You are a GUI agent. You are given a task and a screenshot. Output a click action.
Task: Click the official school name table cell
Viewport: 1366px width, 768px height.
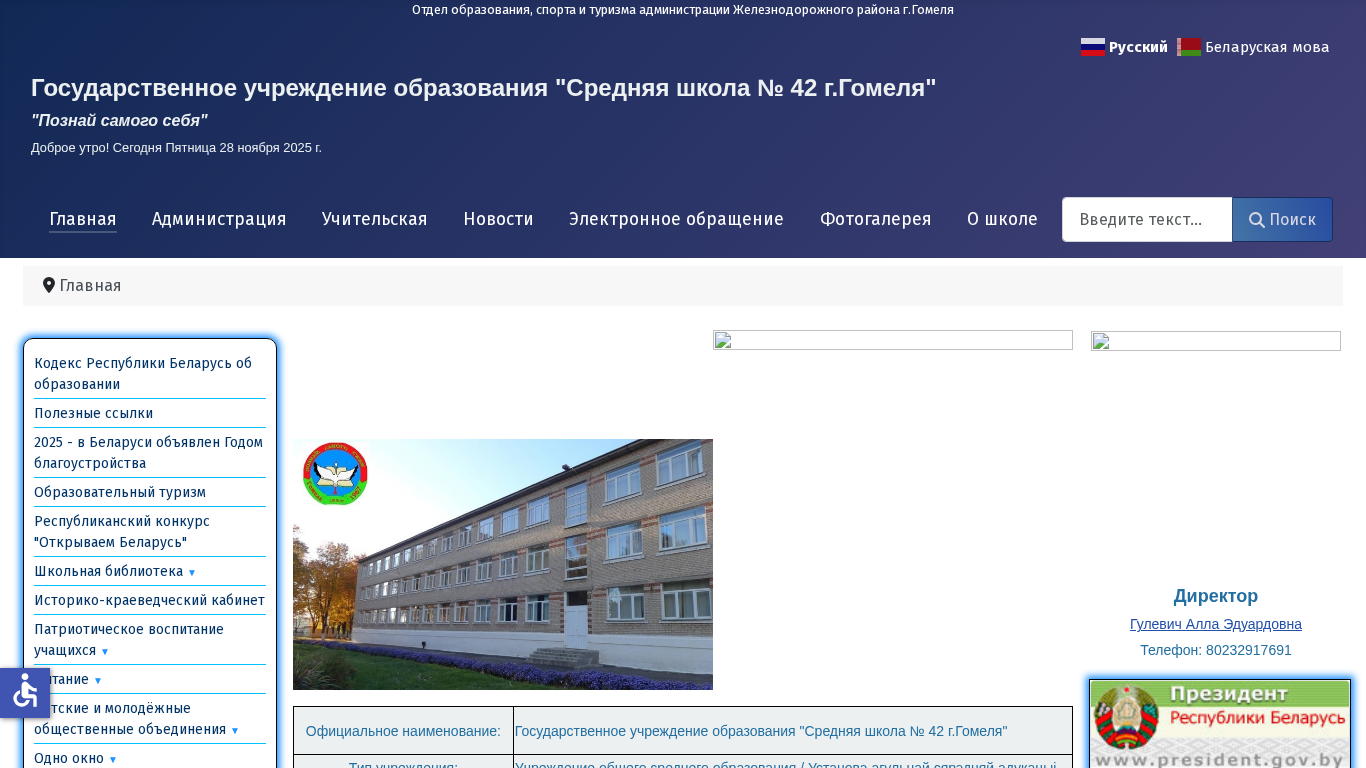(x=793, y=731)
